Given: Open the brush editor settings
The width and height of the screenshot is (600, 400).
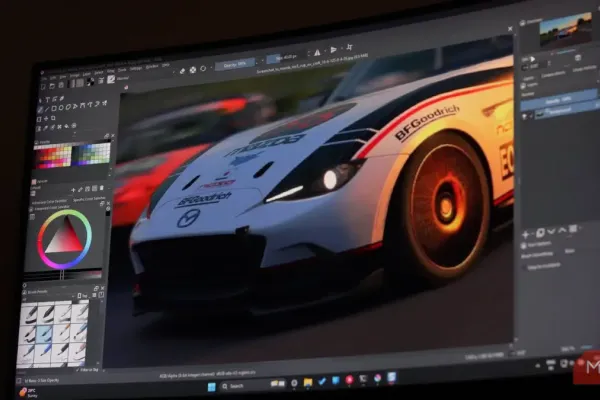Looking at the screenshot, I should tap(101, 80).
